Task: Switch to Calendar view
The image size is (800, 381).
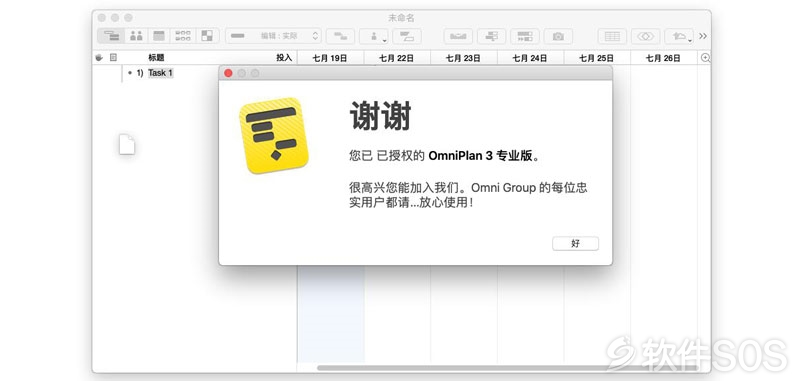Action: click(x=159, y=36)
